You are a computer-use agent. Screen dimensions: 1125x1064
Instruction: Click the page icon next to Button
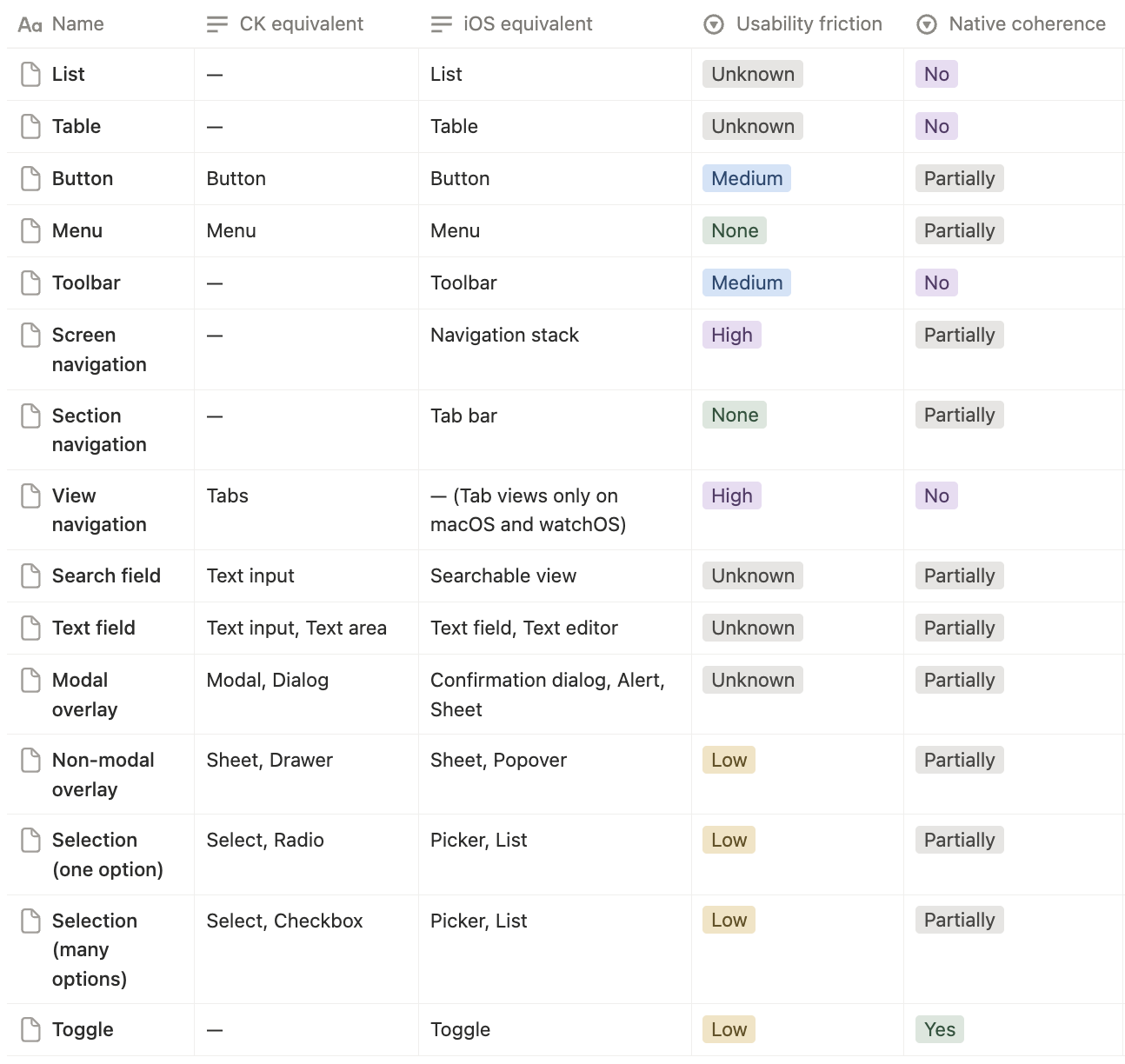[30, 178]
